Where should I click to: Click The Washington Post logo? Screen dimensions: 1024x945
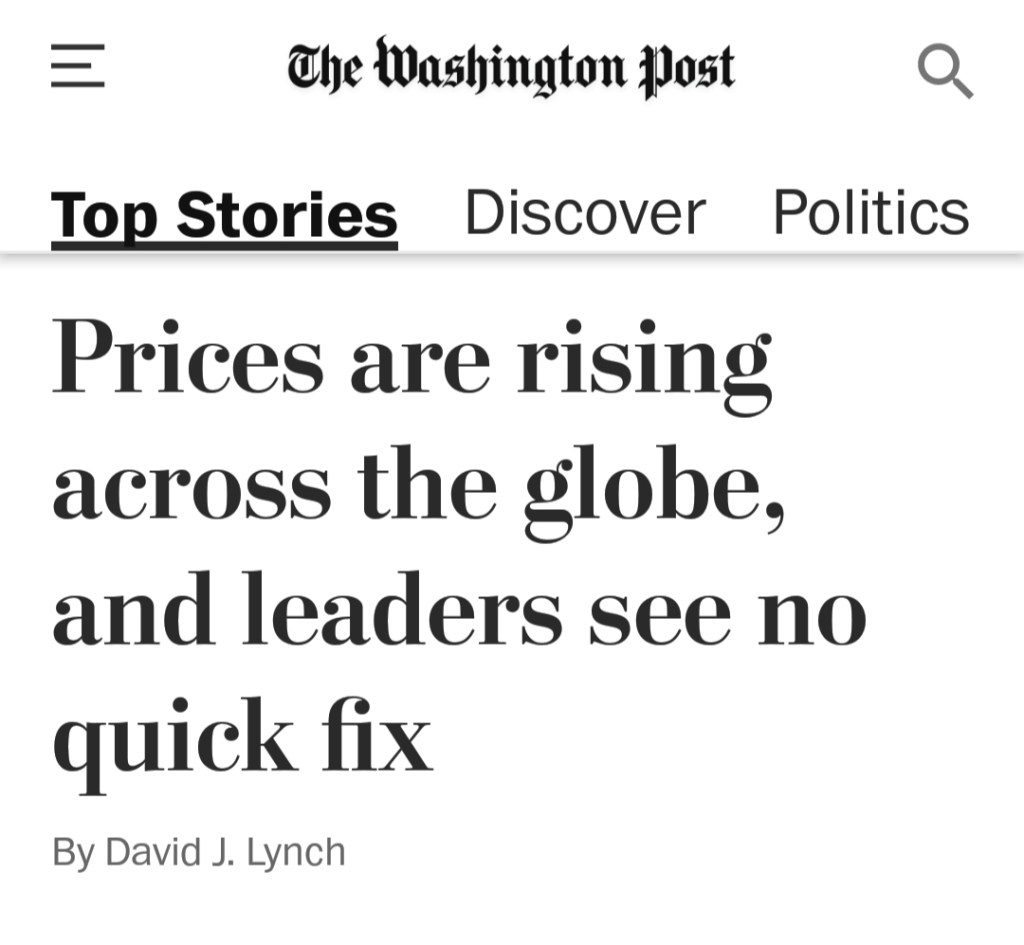point(511,68)
